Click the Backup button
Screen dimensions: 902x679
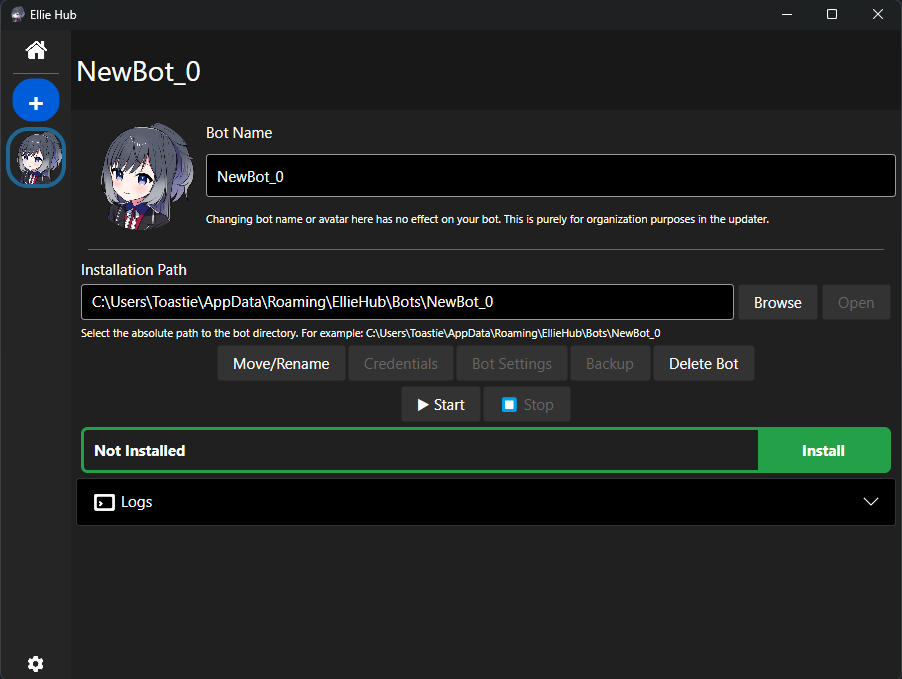(x=610, y=363)
